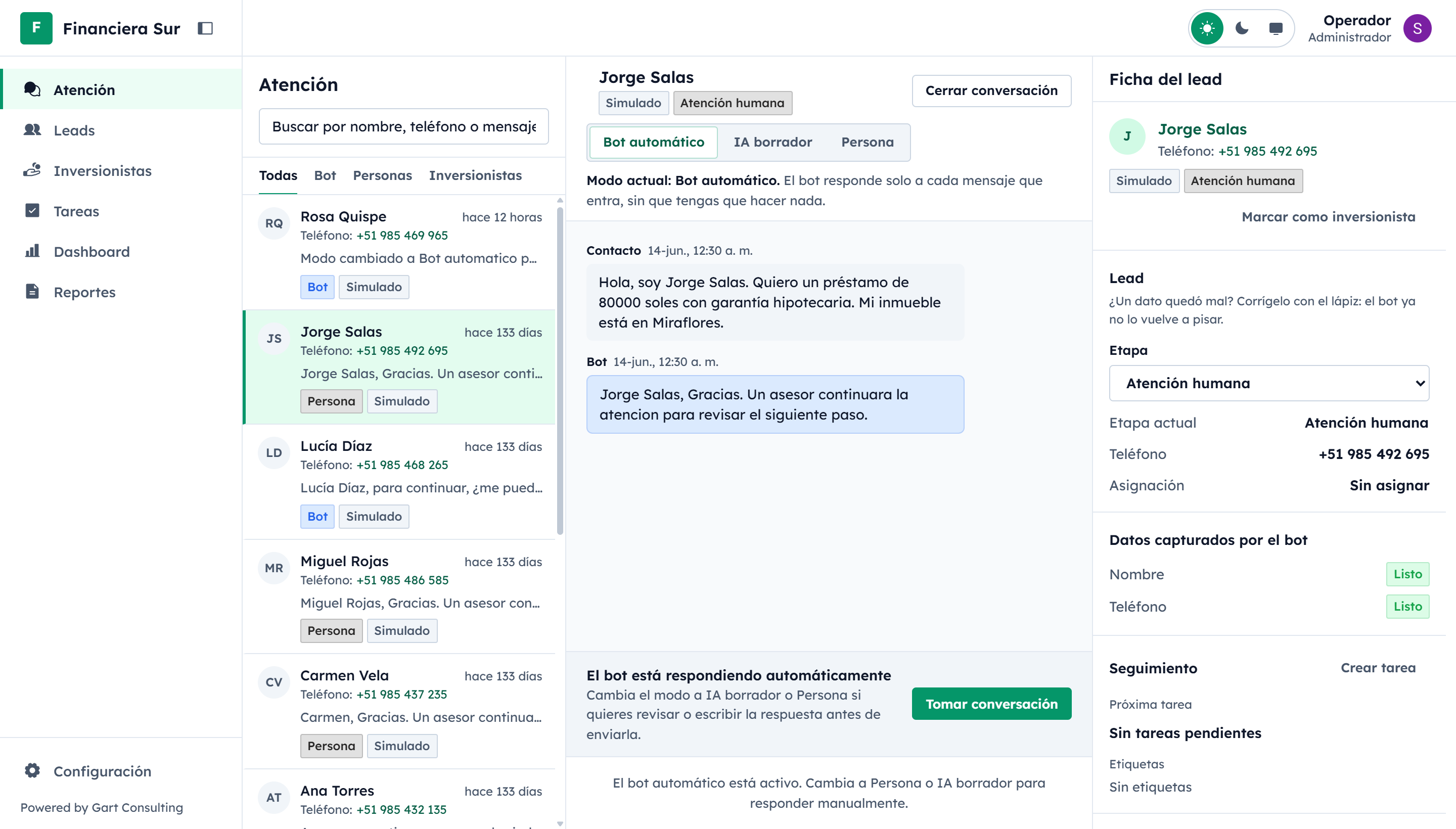The width and height of the screenshot is (1456, 829).
Task: Open Configuración via its gear icon
Action: [x=32, y=770]
